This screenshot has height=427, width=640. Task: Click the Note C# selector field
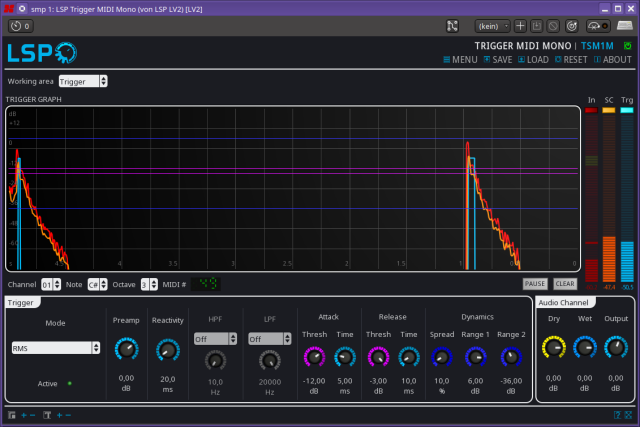[97, 284]
